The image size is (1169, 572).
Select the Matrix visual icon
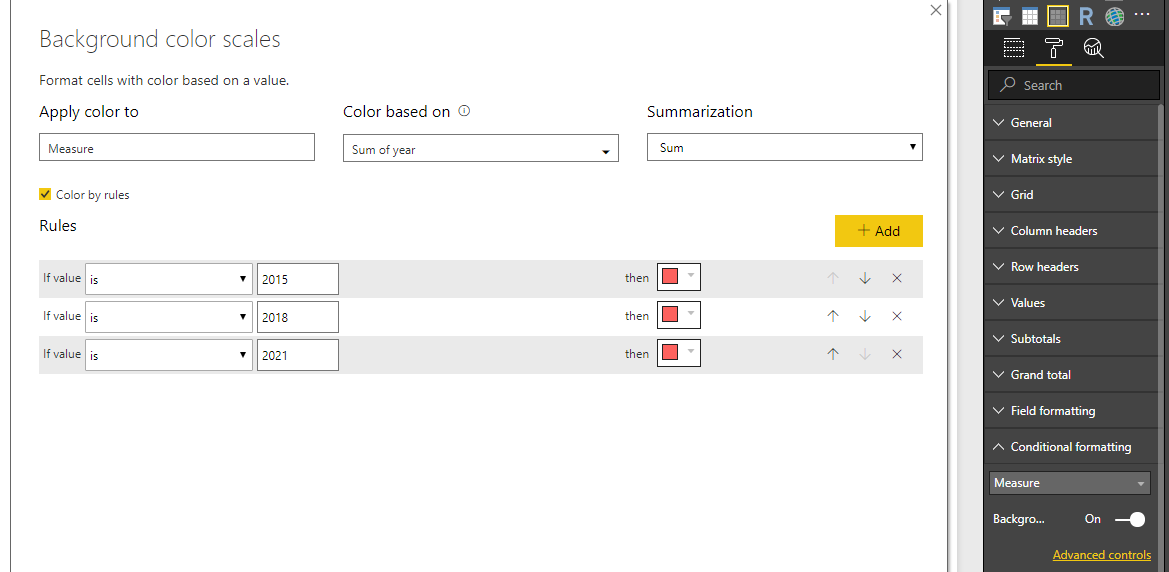tap(1057, 16)
